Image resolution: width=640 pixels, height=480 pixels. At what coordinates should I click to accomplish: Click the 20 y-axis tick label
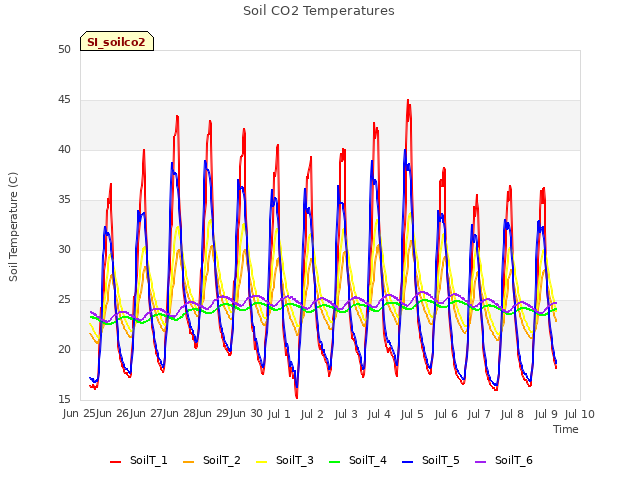(64, 349)
